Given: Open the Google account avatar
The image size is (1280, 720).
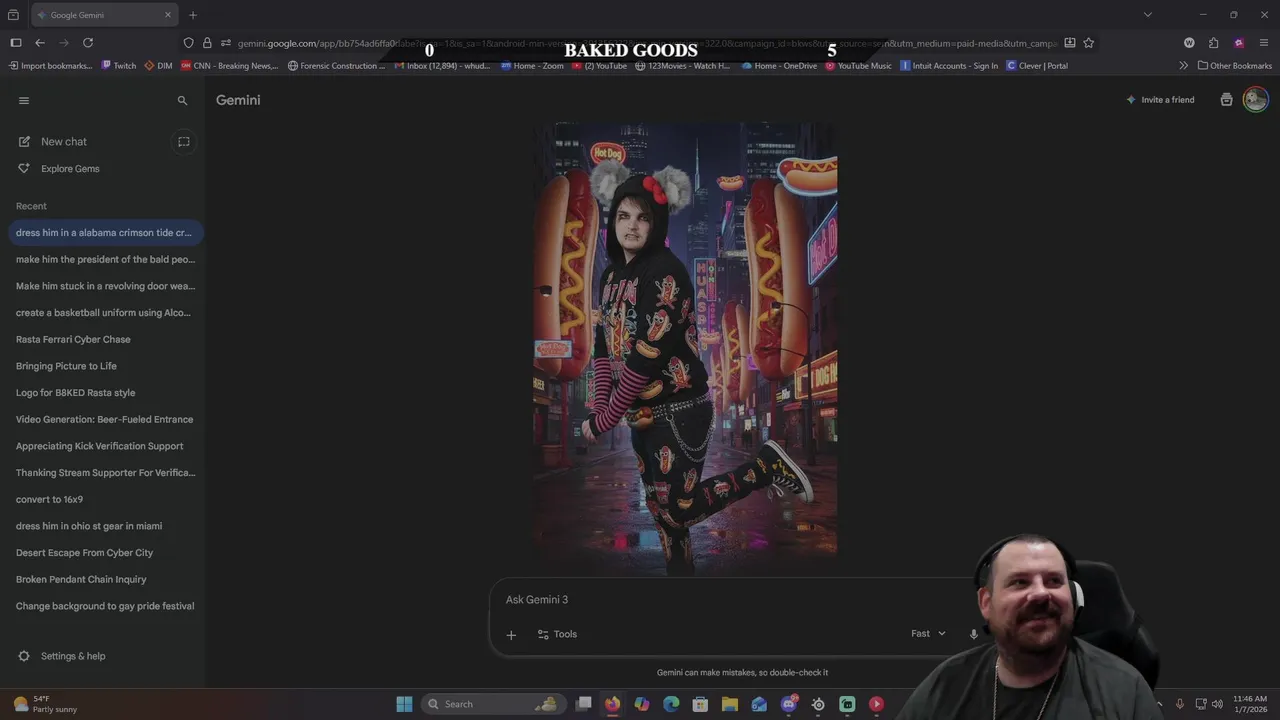Looking at the screenshot, I should pos(1256,99).
